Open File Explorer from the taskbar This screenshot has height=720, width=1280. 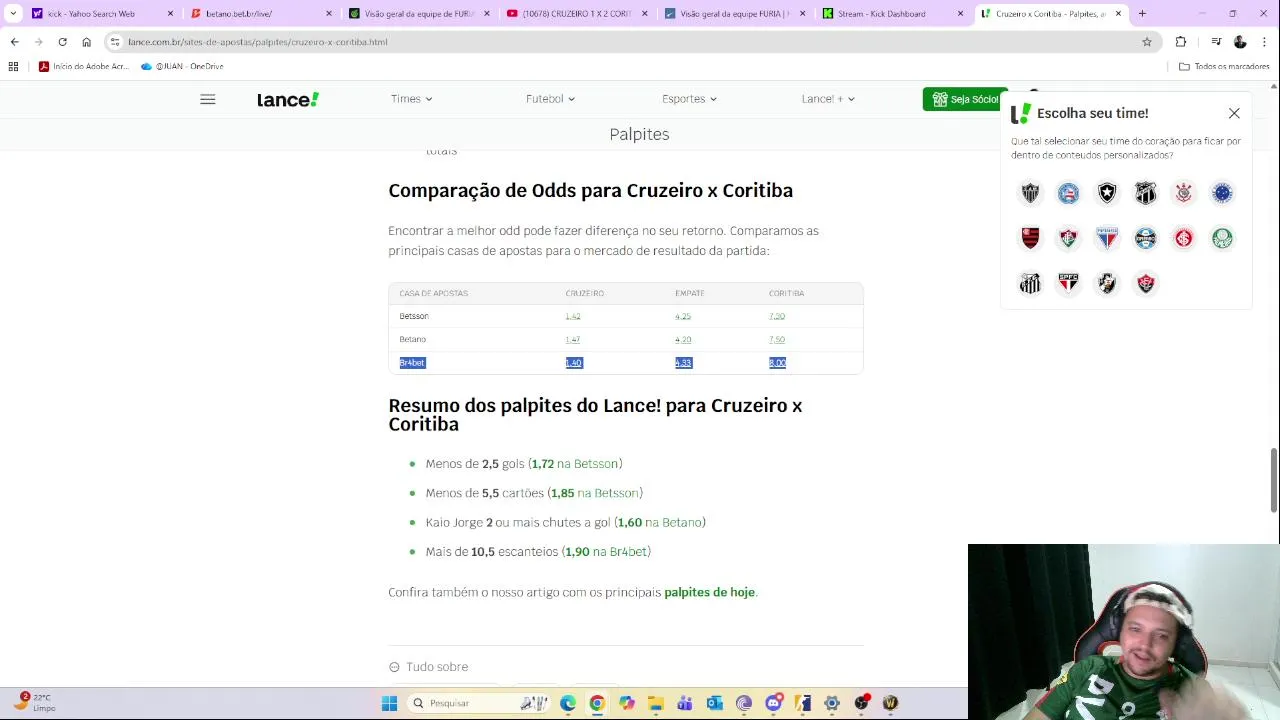click(656, 703)
